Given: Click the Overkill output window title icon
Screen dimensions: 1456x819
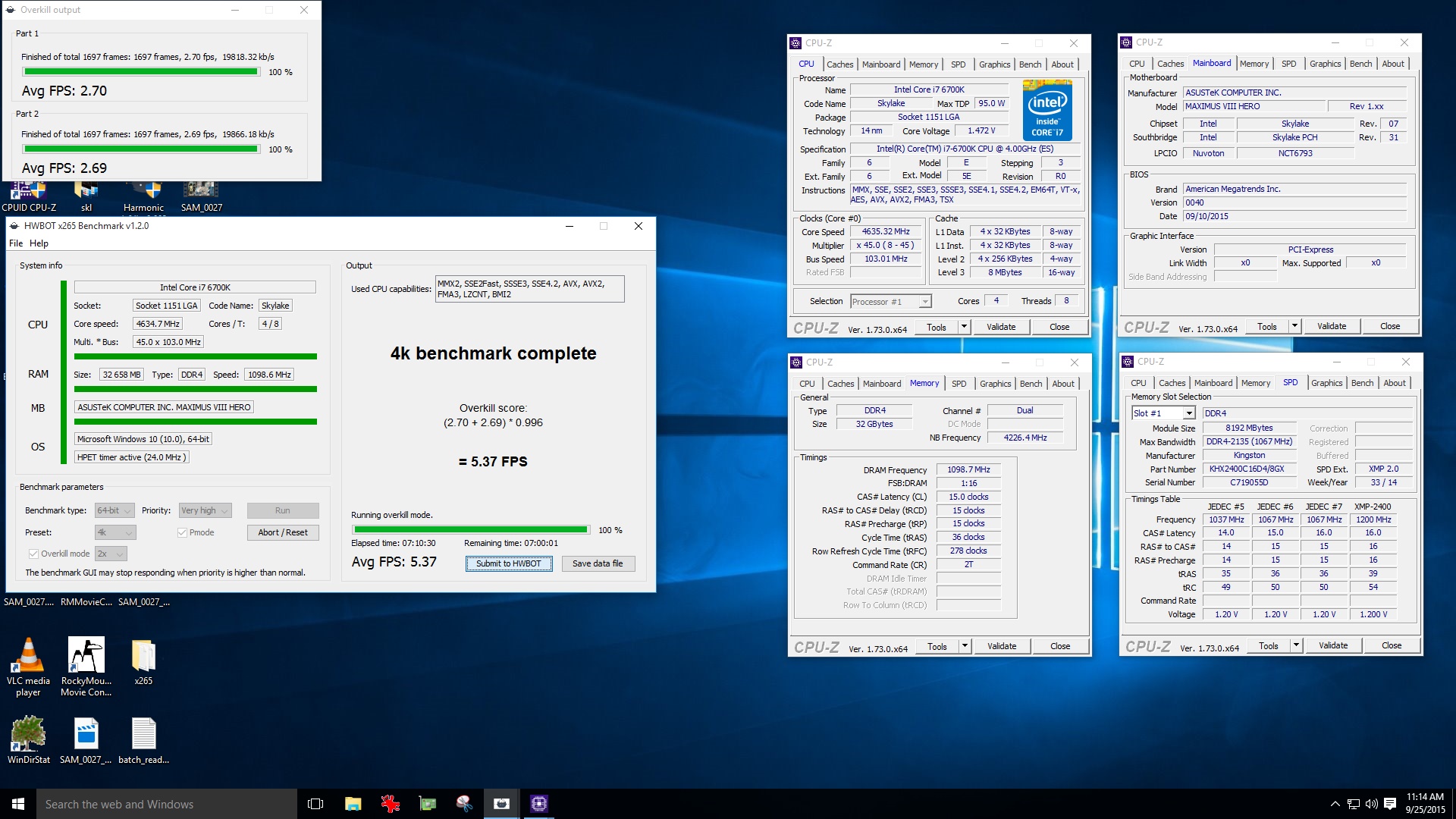Looking at the screenshot, I should tap(10, 10).
